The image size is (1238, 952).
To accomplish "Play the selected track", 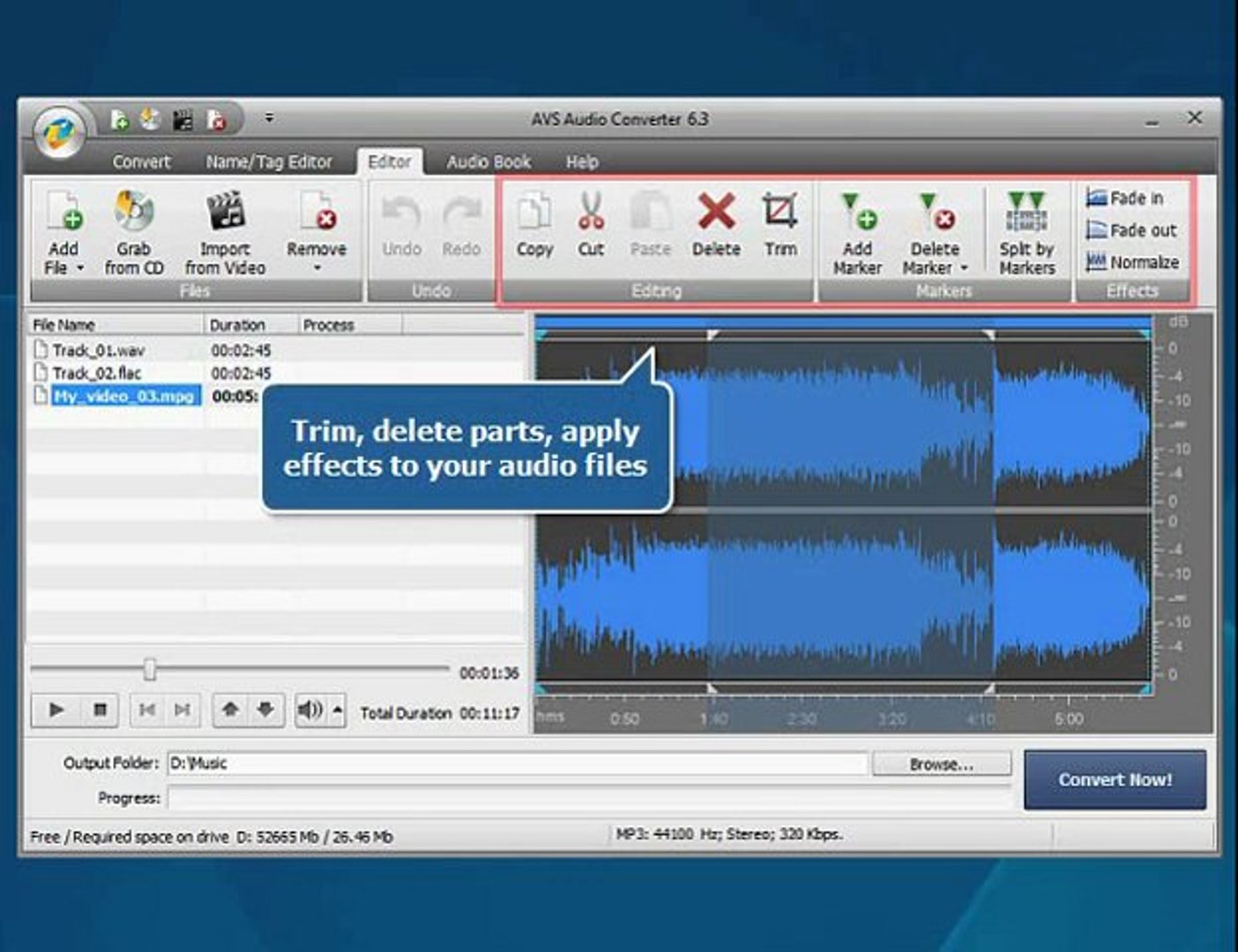I will (x=56, y=710).
